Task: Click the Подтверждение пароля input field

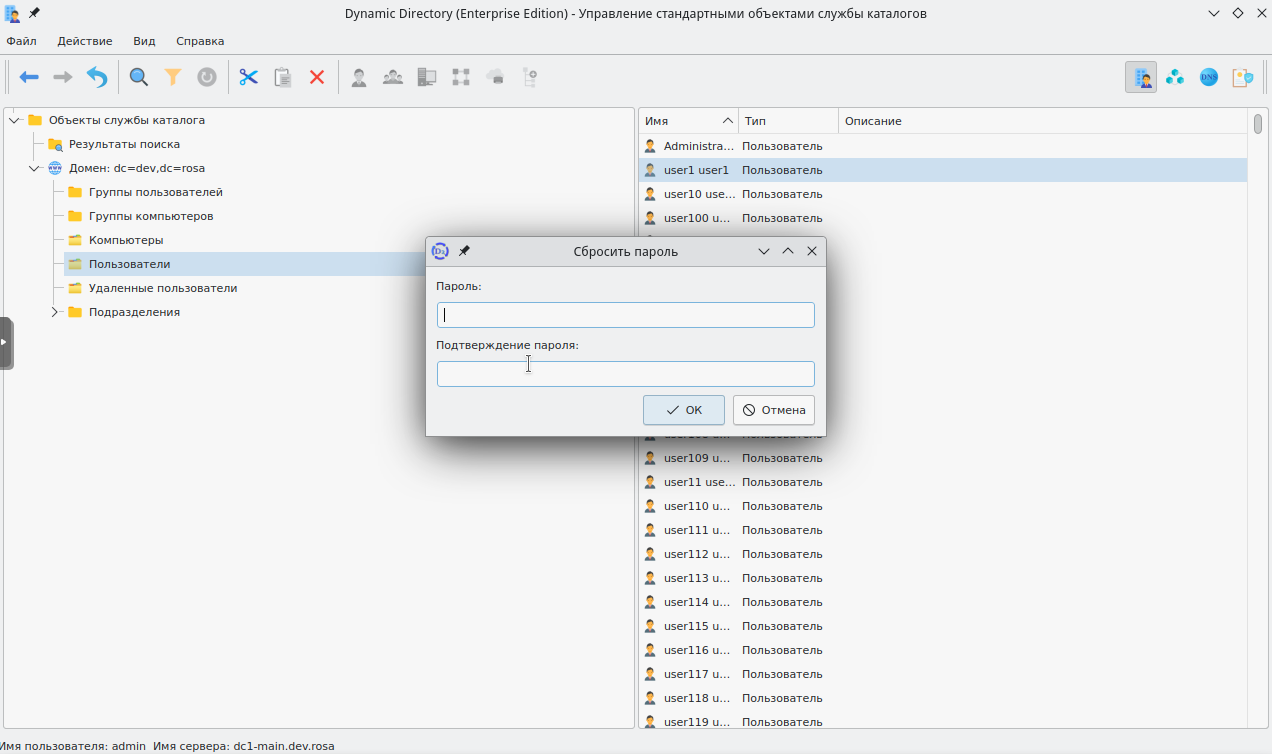Action: 626,374
